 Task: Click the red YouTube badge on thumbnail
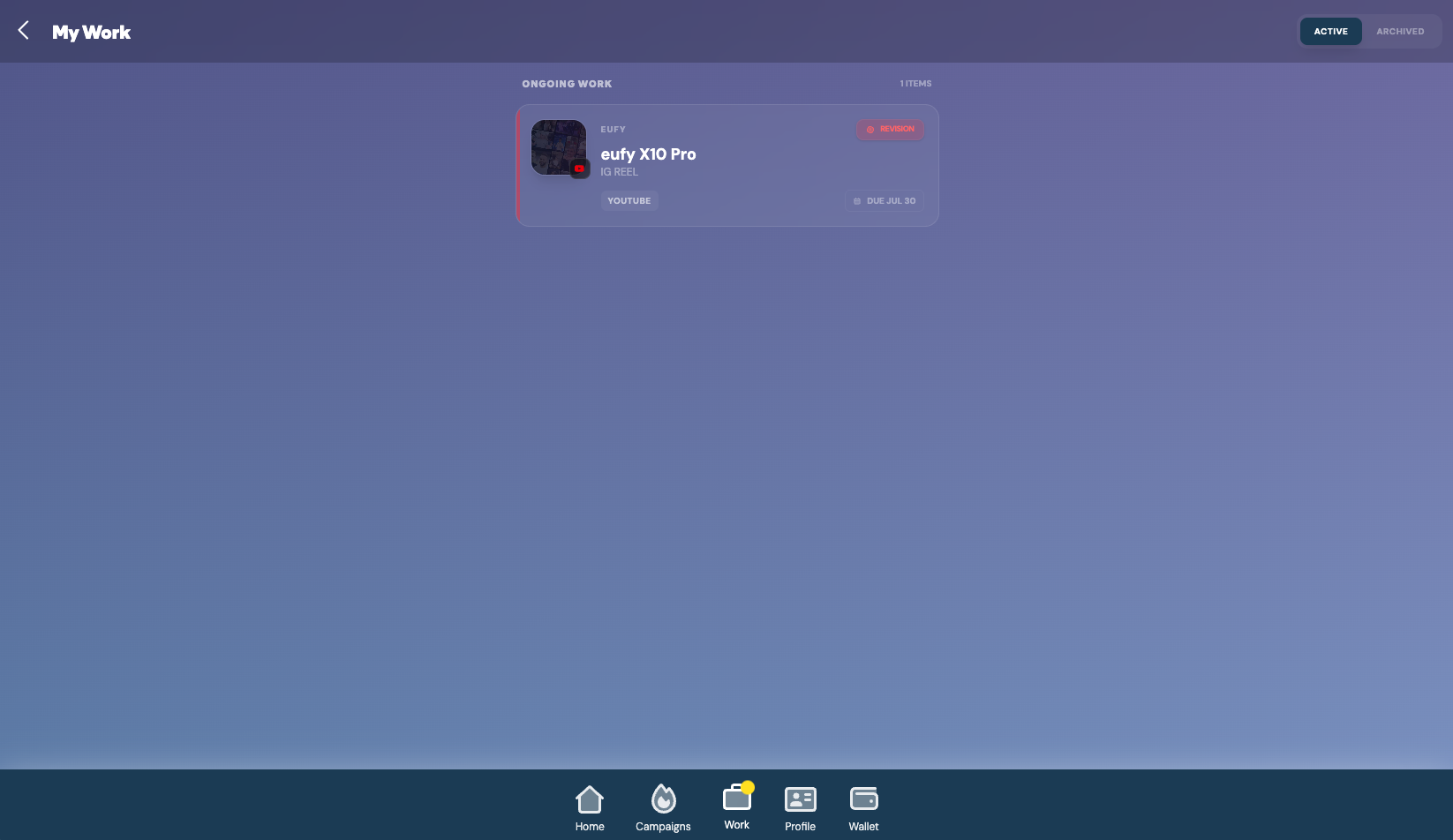[579, 169]
